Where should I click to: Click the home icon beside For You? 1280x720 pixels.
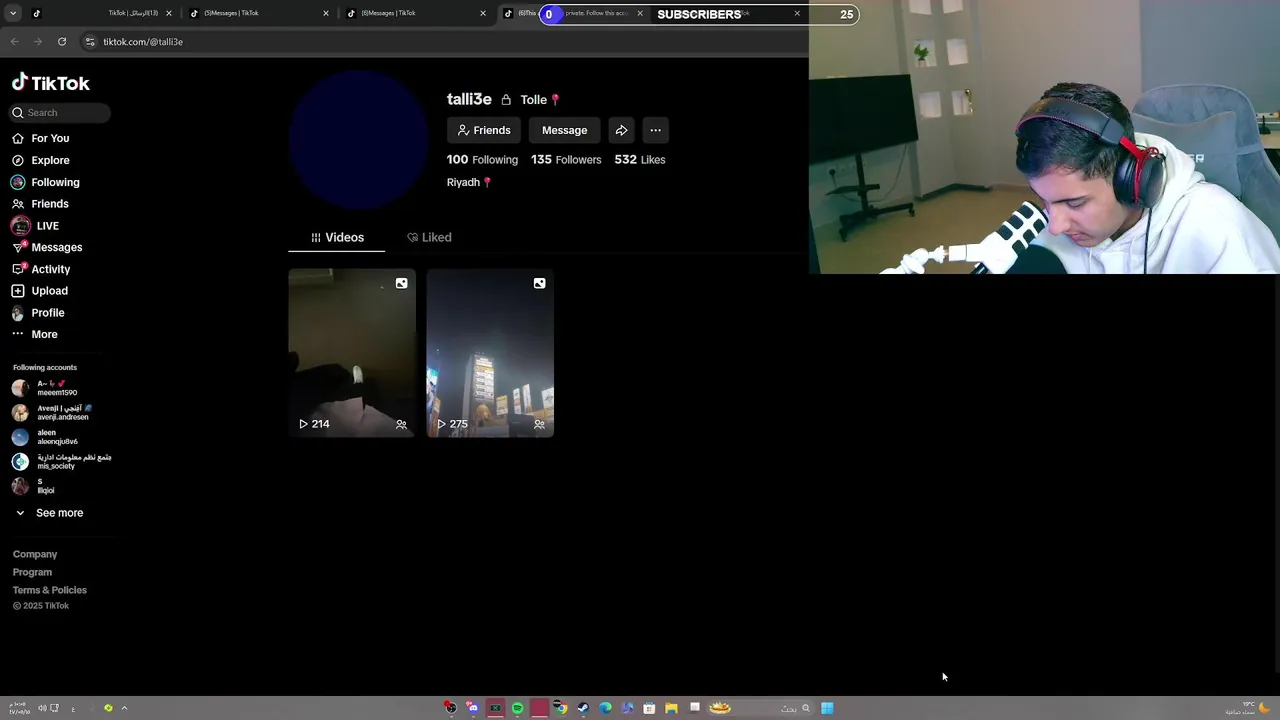click(x=18, y=138)
